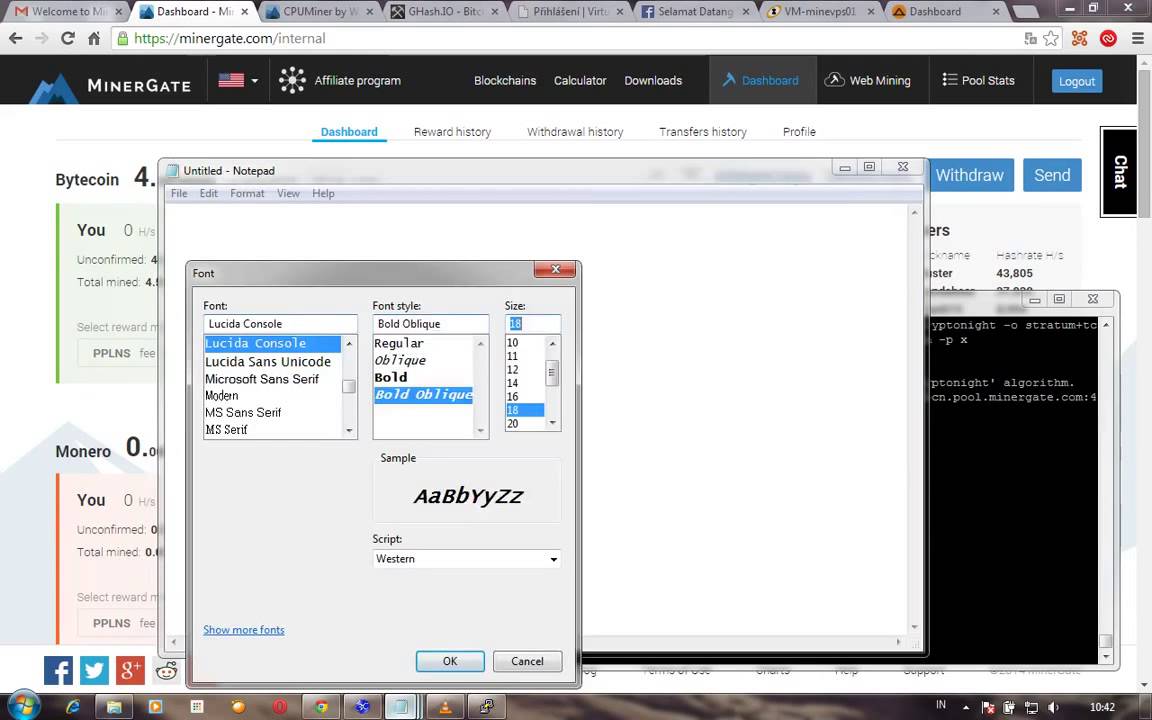This screenshot has width=1152, height=720.
Task: Open the browser home page icon
Action: [94, 38]
